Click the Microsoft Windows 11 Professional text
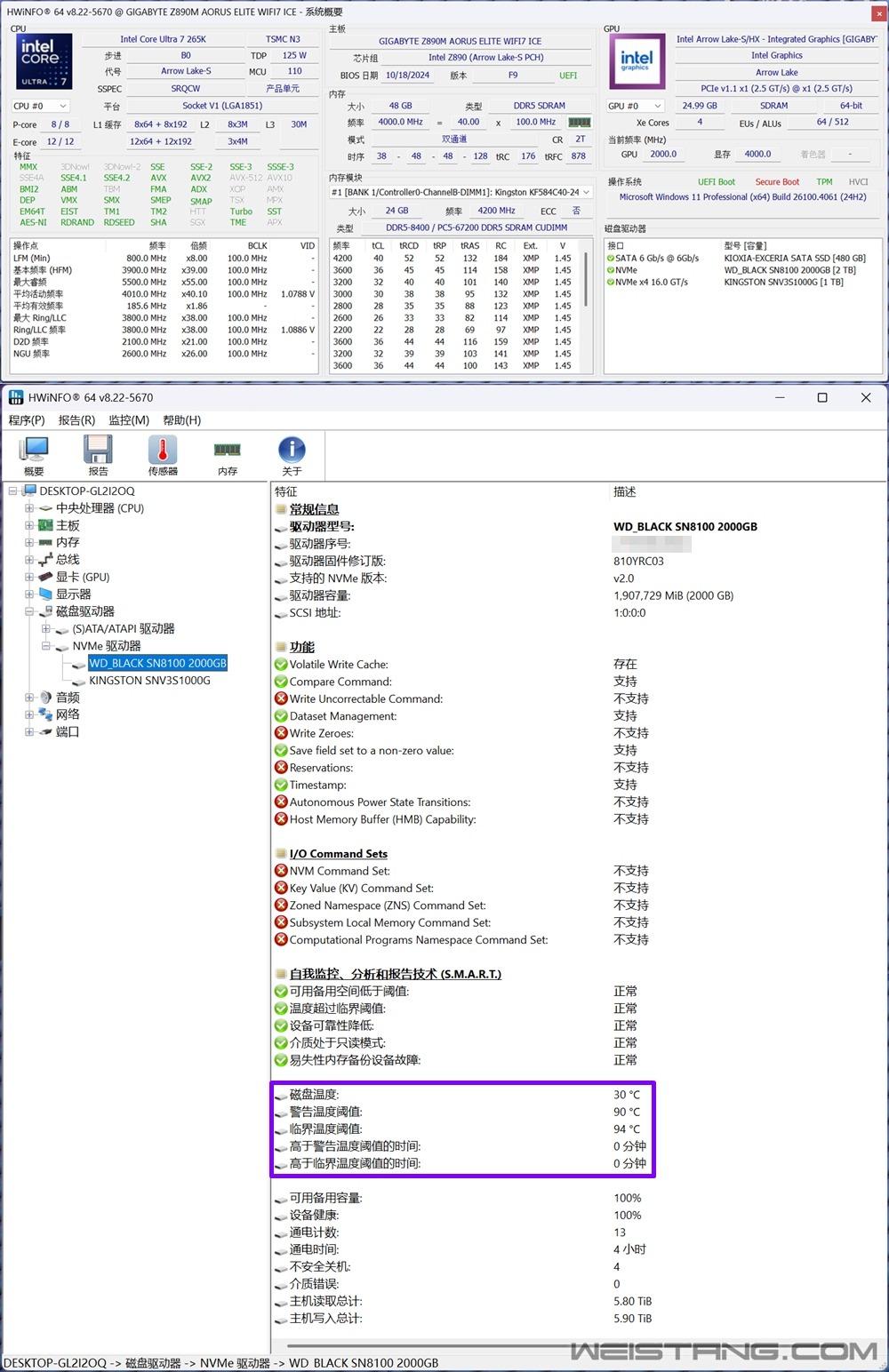 (742, 197)
